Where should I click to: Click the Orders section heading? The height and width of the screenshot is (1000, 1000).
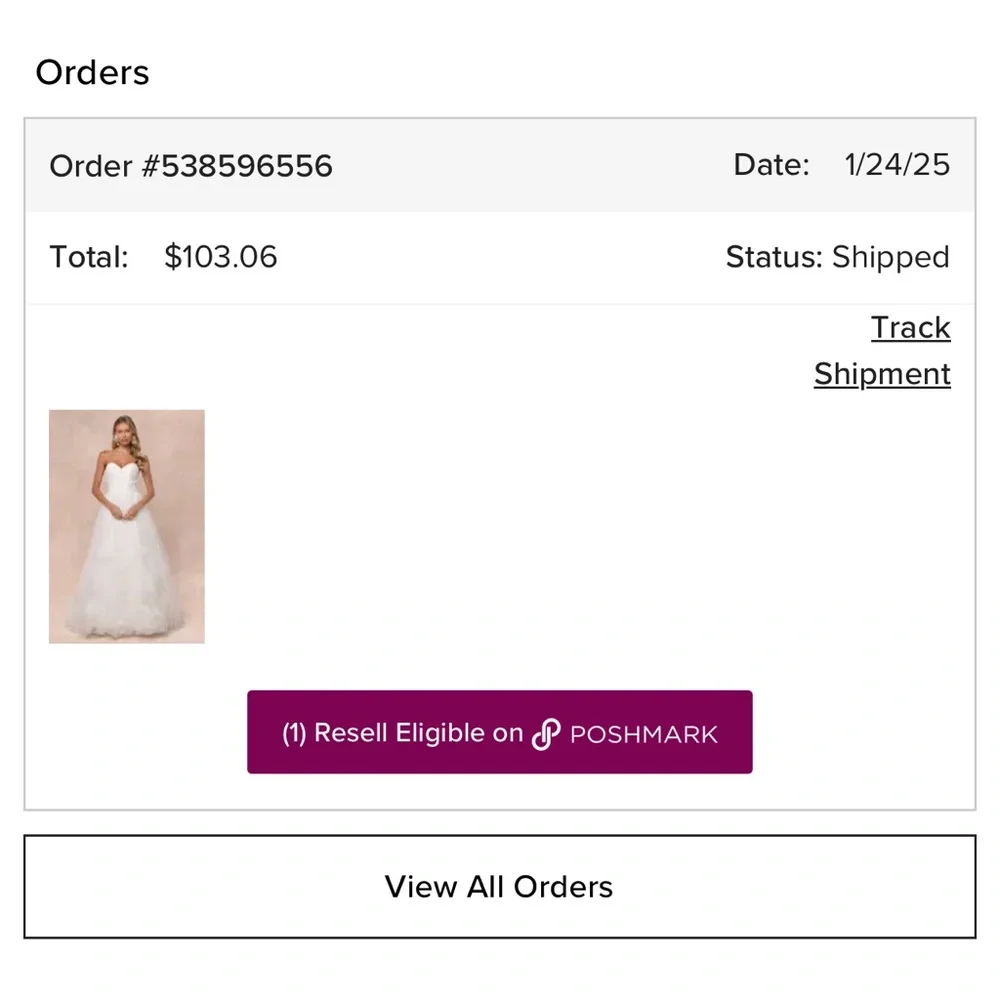tap(92, 73)
